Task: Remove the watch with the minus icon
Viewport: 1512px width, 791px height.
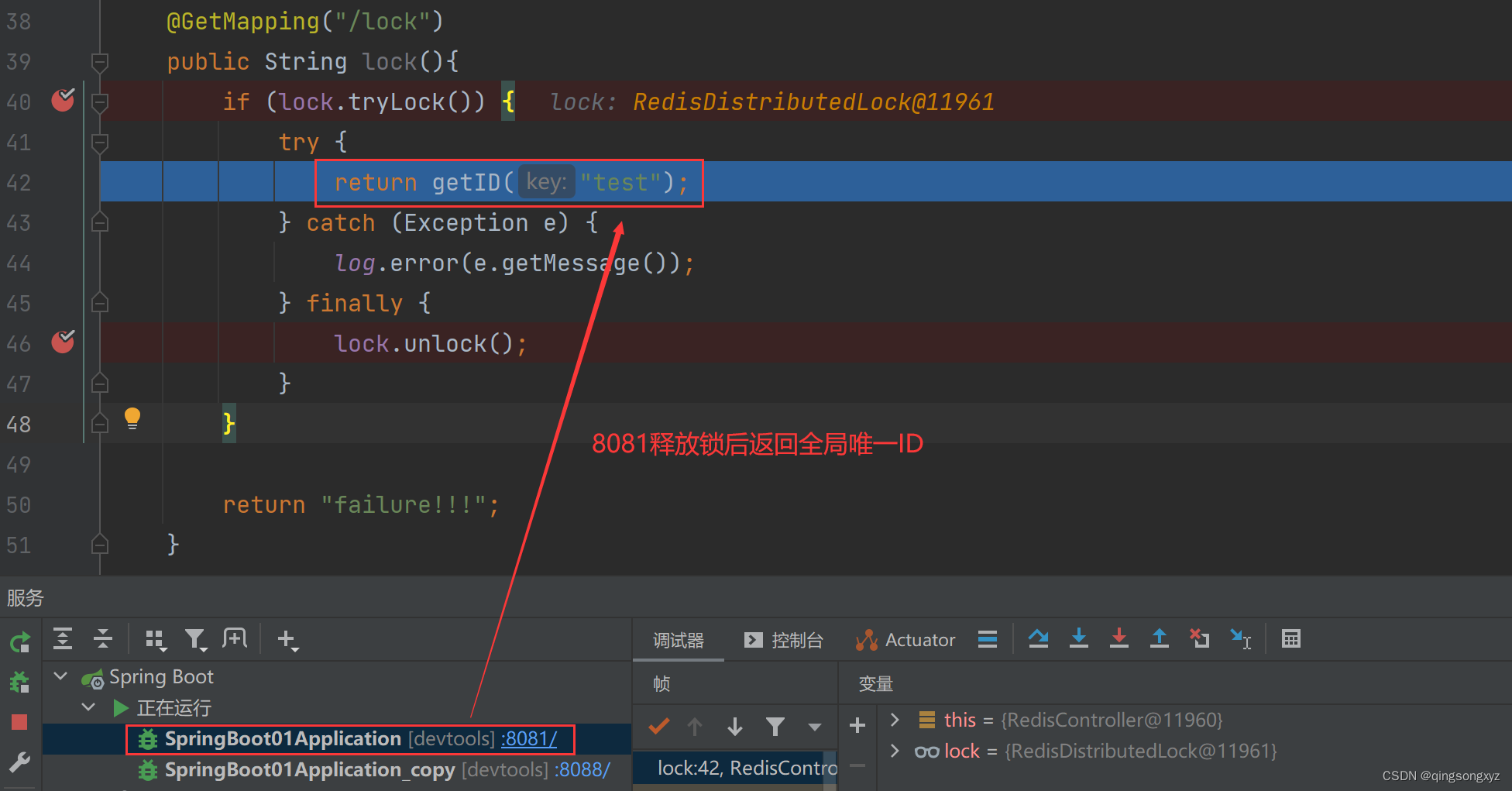Action: 857,765
